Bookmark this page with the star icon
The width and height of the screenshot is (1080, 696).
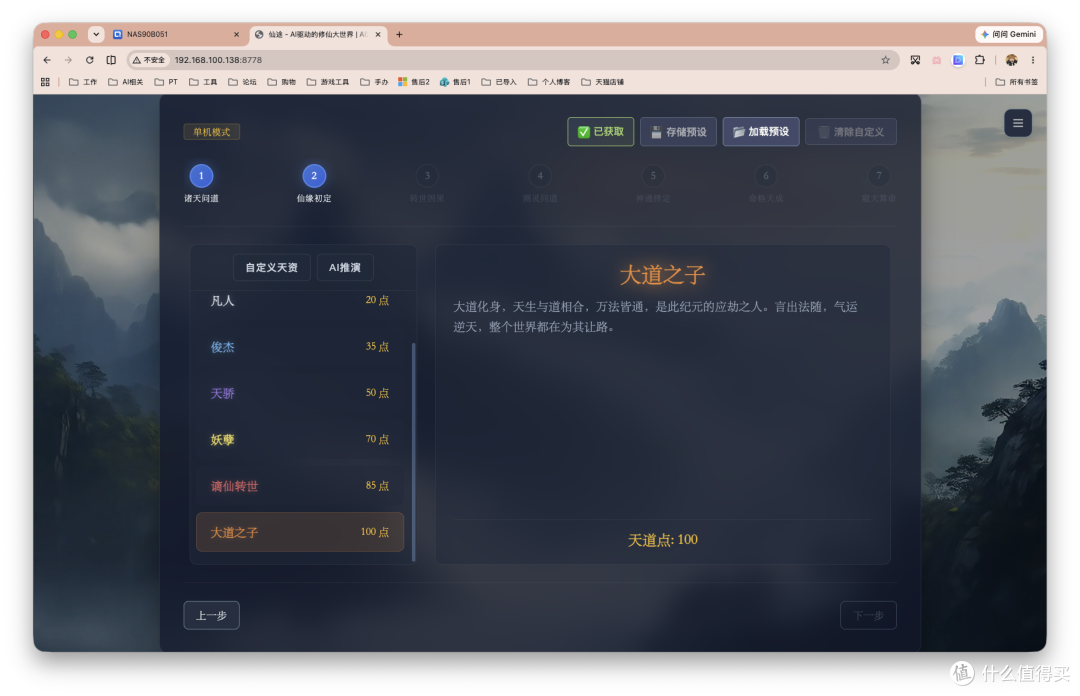(885, 60)
